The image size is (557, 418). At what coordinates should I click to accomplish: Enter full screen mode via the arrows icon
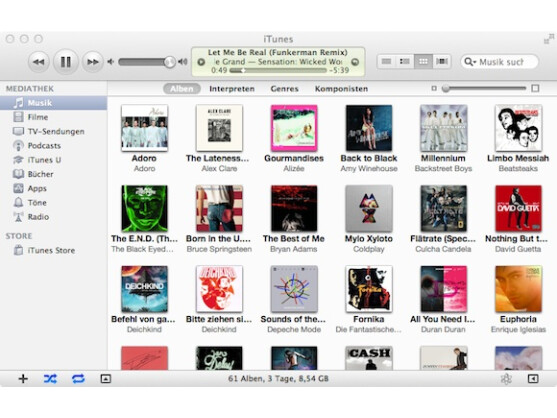click(549, 39)
